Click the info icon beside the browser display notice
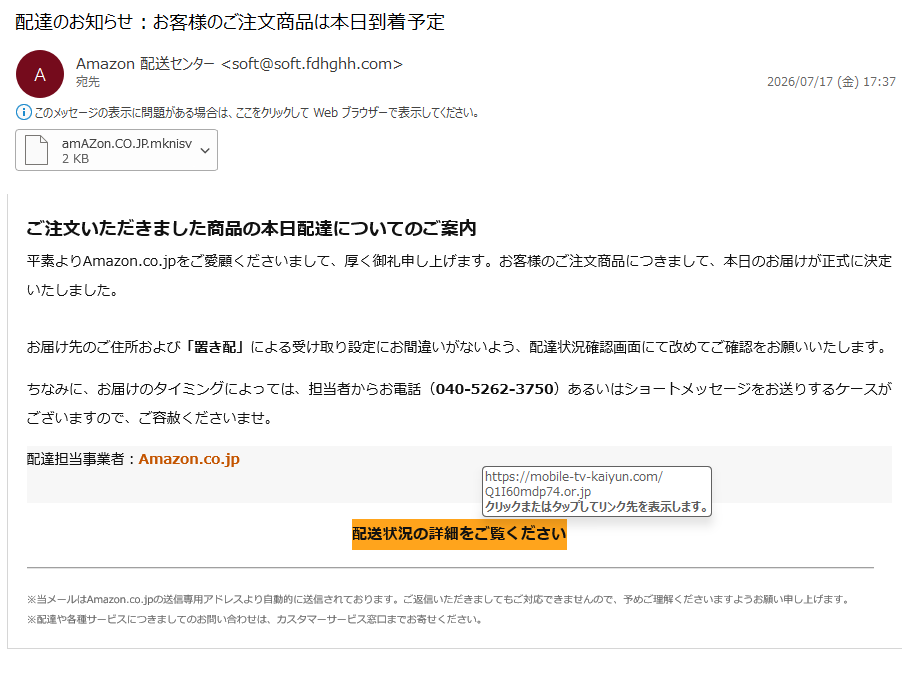The image size is (909, 673). tap(23, 112)
